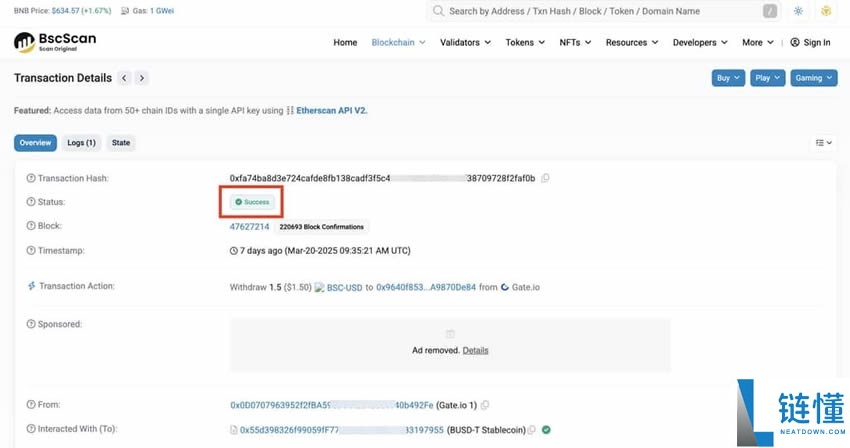Copy the From address
Screen dimensions: 850x448
(x=485, y=405)
